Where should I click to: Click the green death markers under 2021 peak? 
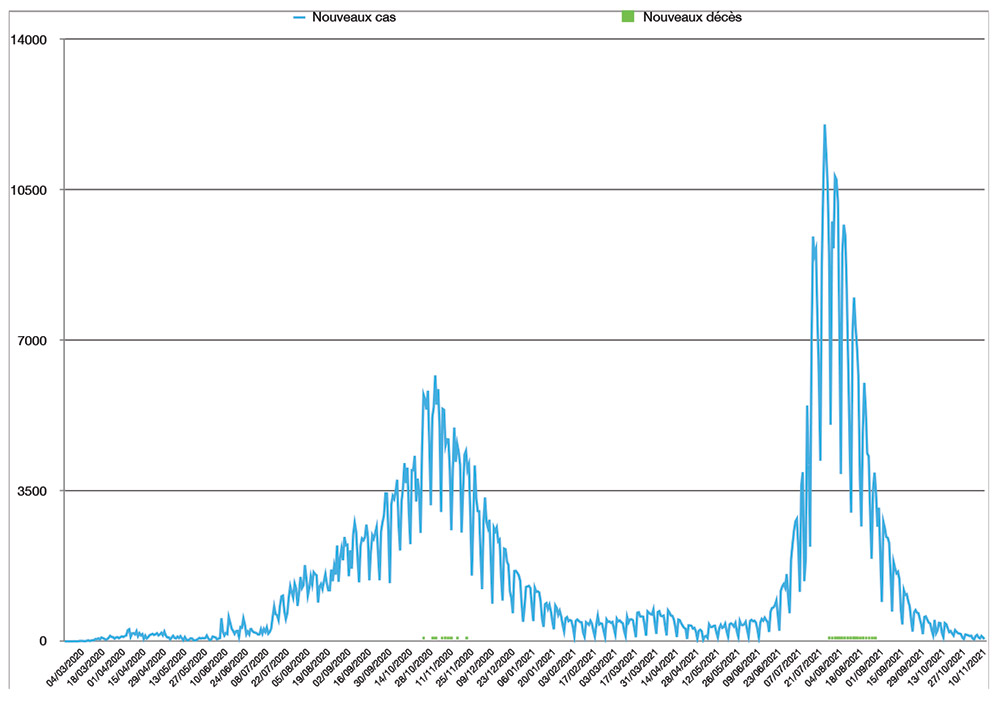[x=852, y=637]
